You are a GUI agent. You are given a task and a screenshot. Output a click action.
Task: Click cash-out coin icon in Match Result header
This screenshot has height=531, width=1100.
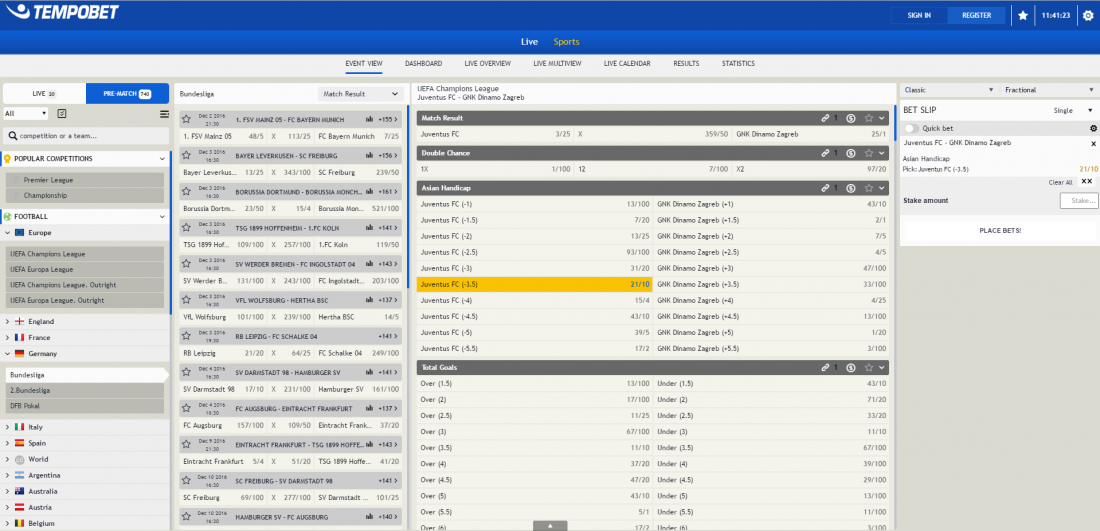[x=851, y=119]
